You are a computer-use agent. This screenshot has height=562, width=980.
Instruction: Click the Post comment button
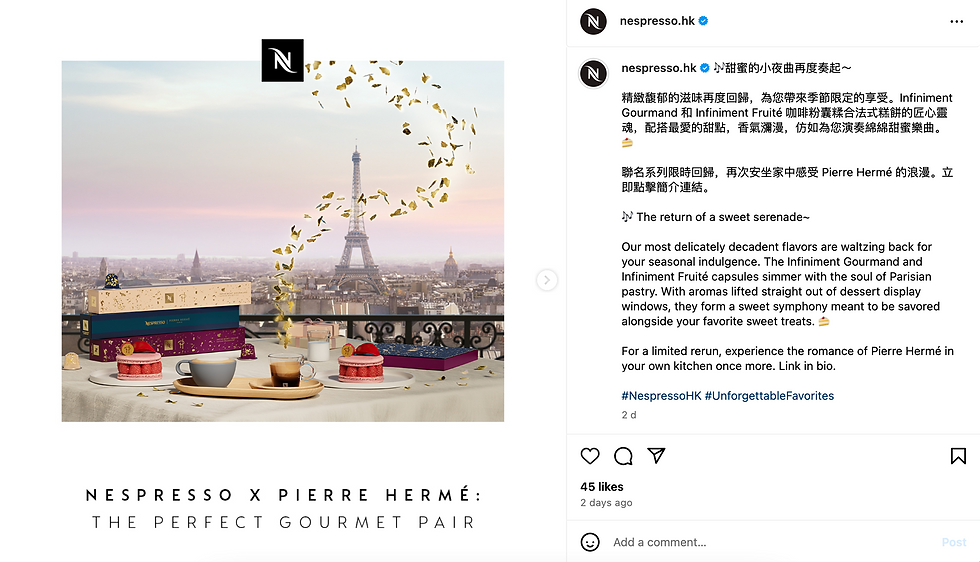coord(954,542)
